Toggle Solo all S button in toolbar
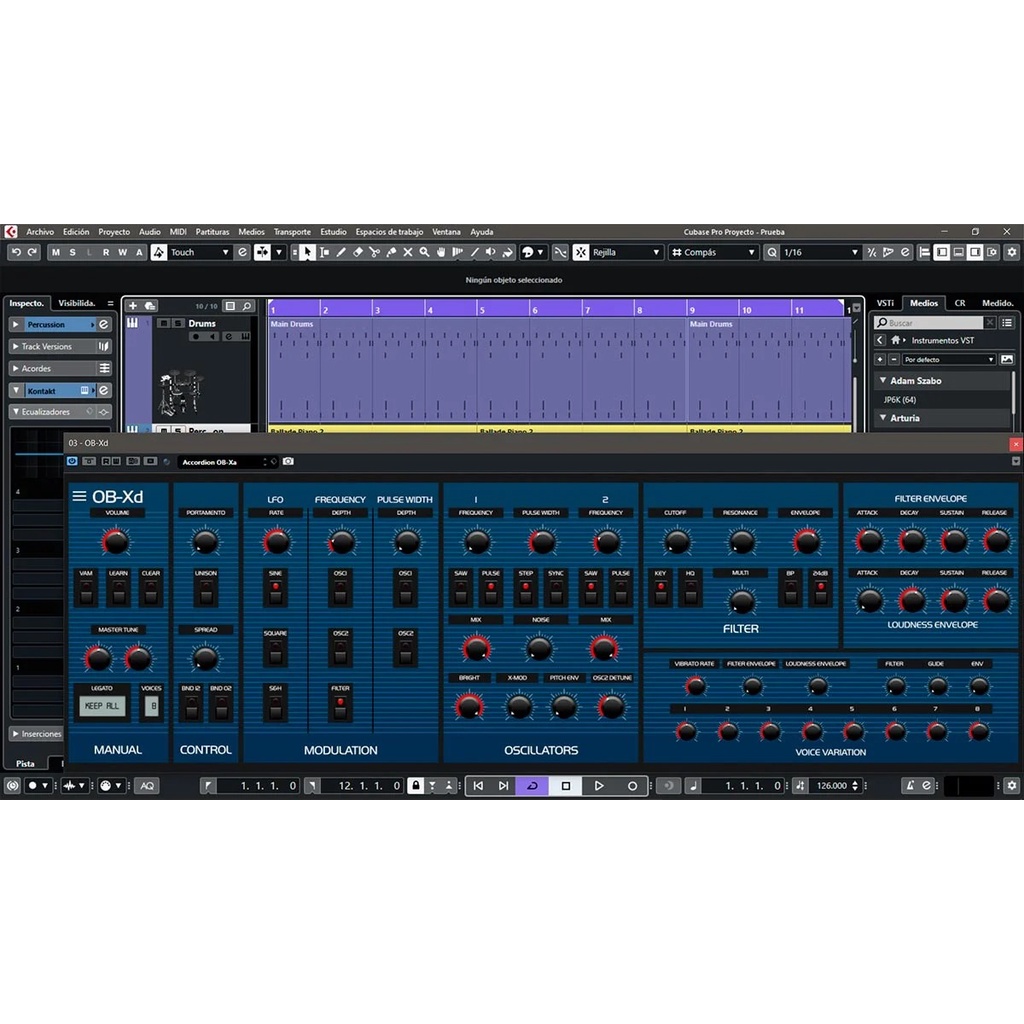 (72, 252)
